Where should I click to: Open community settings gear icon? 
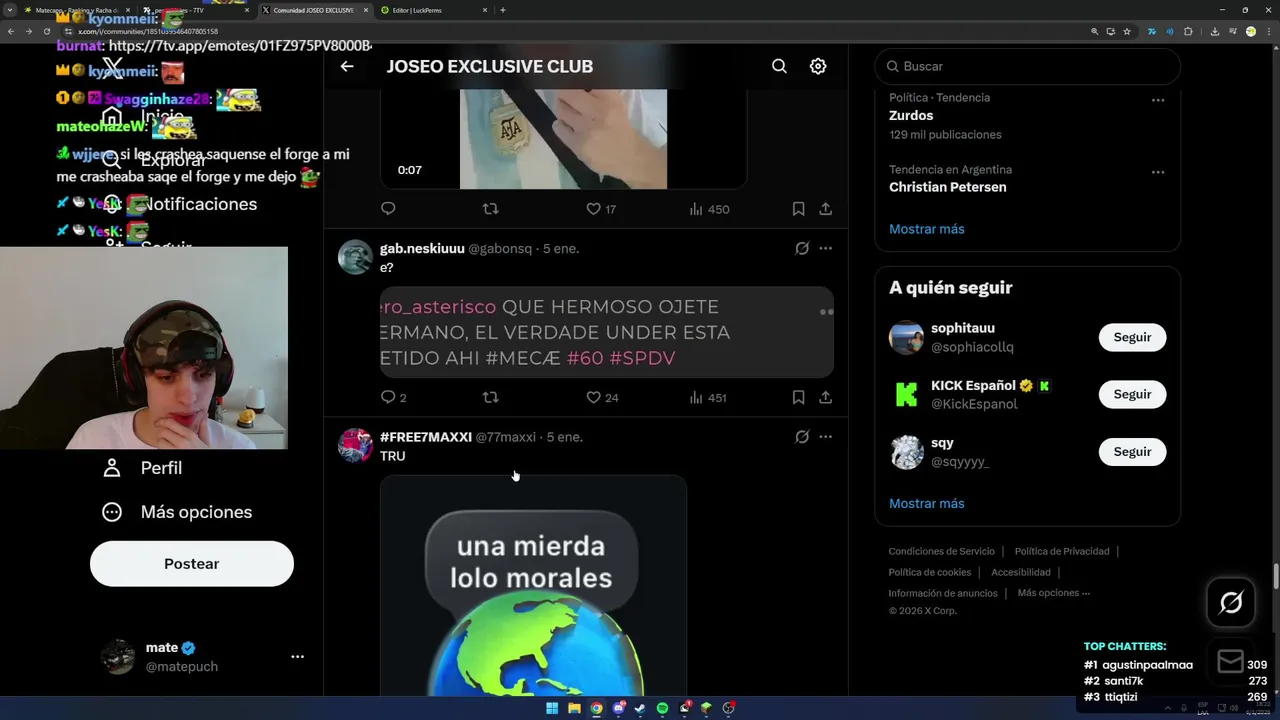point(818,66)
